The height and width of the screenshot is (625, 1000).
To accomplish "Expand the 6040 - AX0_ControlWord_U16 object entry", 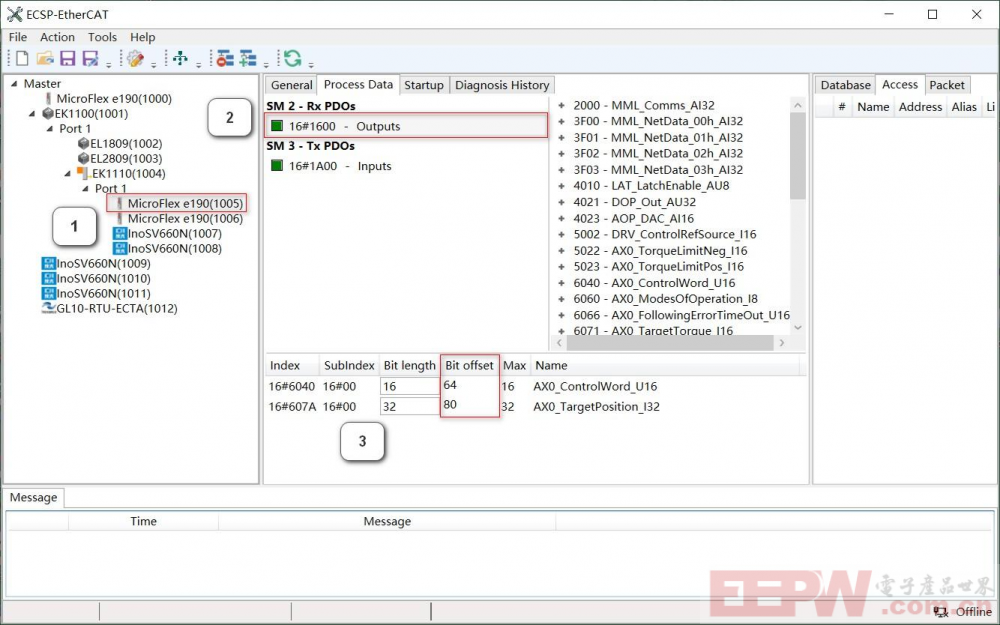I will [x=561, y=283].
